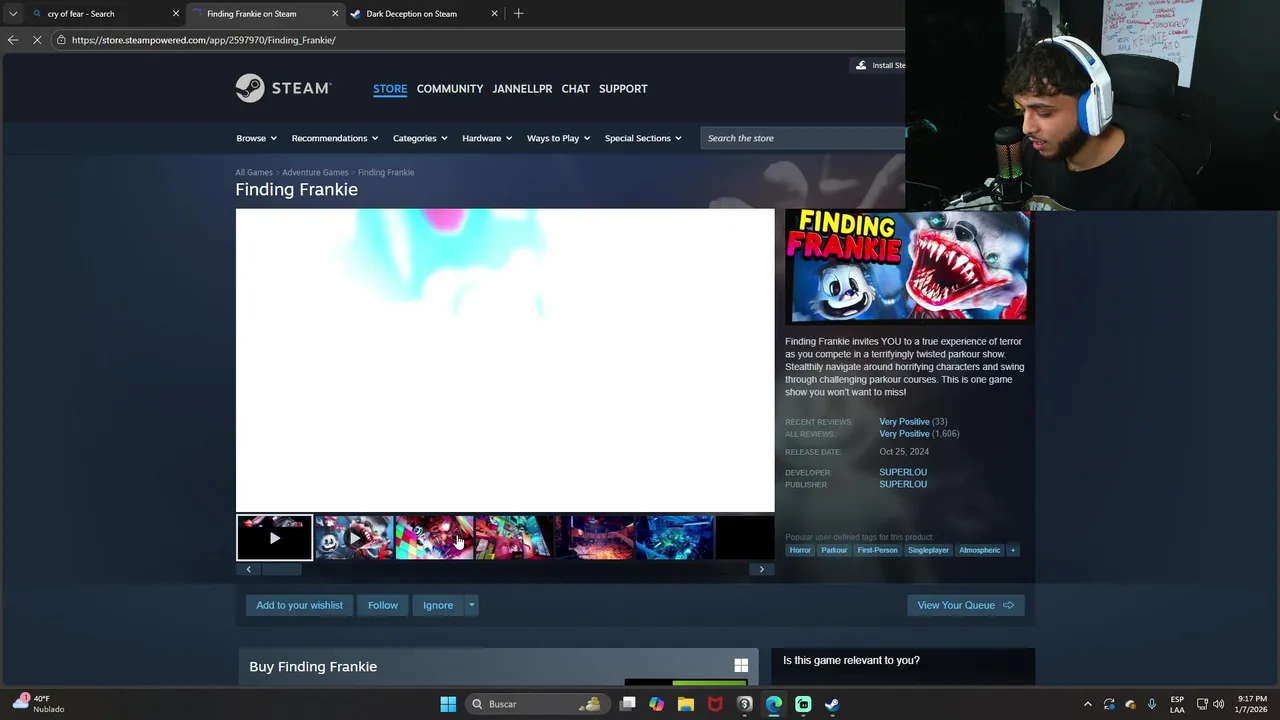Click the 'Search the store' field
Viewport: 1280px width, 720px height.
pos(803,138)
